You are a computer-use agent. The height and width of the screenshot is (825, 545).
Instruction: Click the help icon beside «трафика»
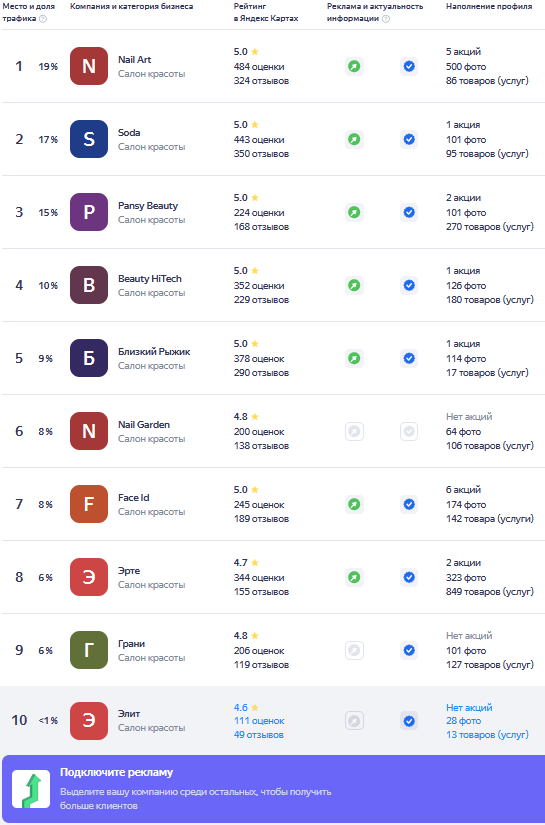43,19
